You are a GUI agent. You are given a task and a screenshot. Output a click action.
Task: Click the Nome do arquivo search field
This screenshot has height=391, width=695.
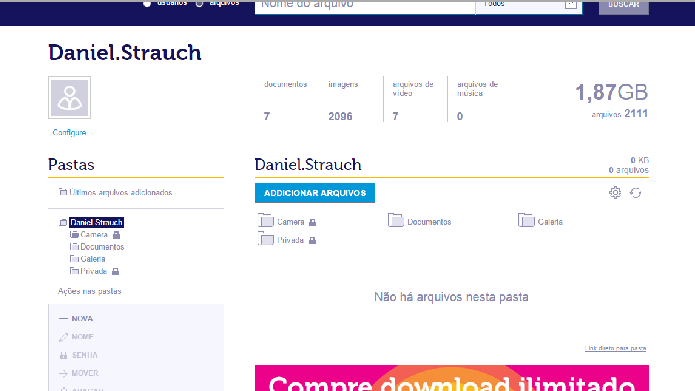(365, 6)
